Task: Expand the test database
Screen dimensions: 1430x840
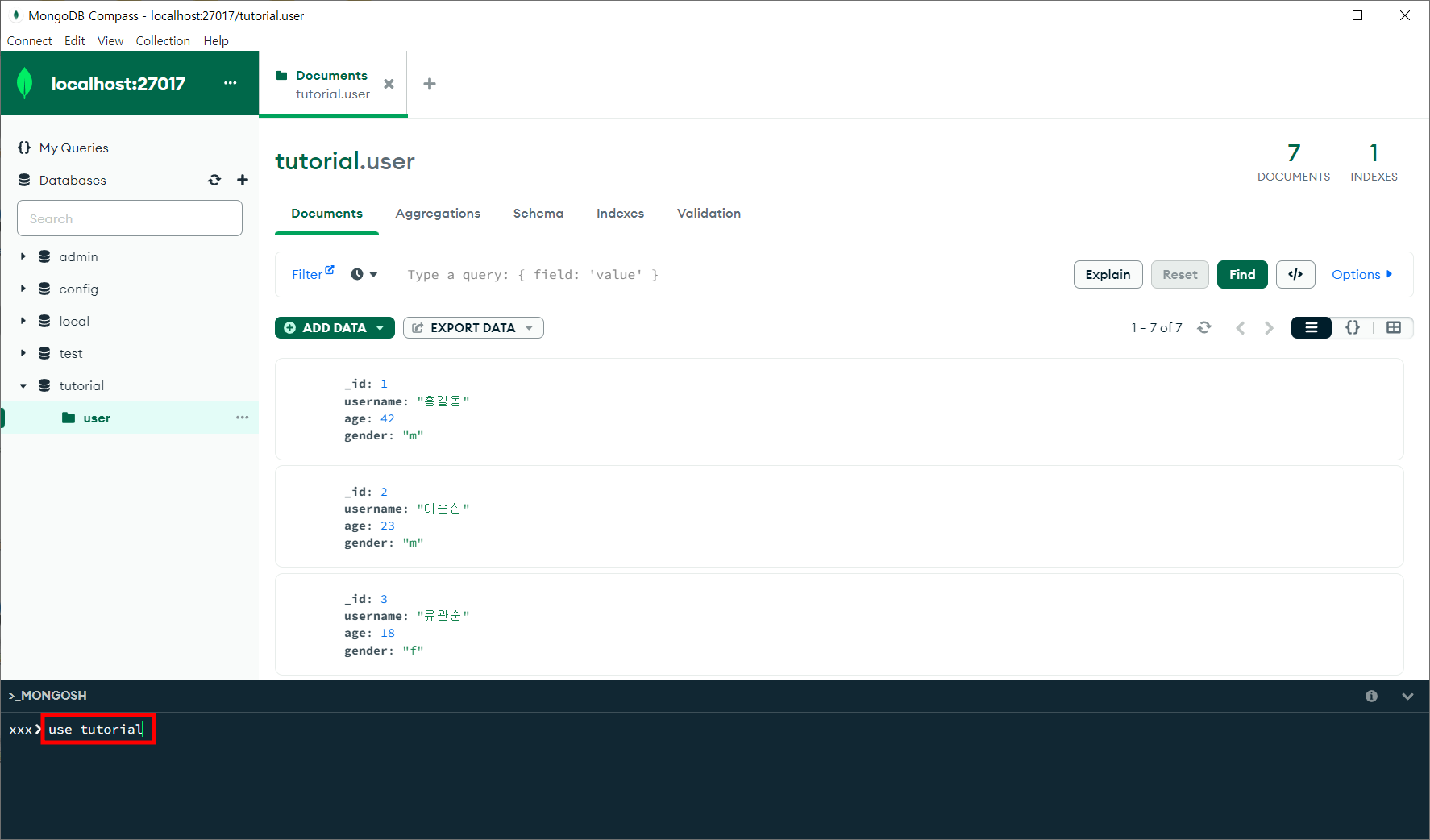Action: pyautogui.click(x=23, y=353)
